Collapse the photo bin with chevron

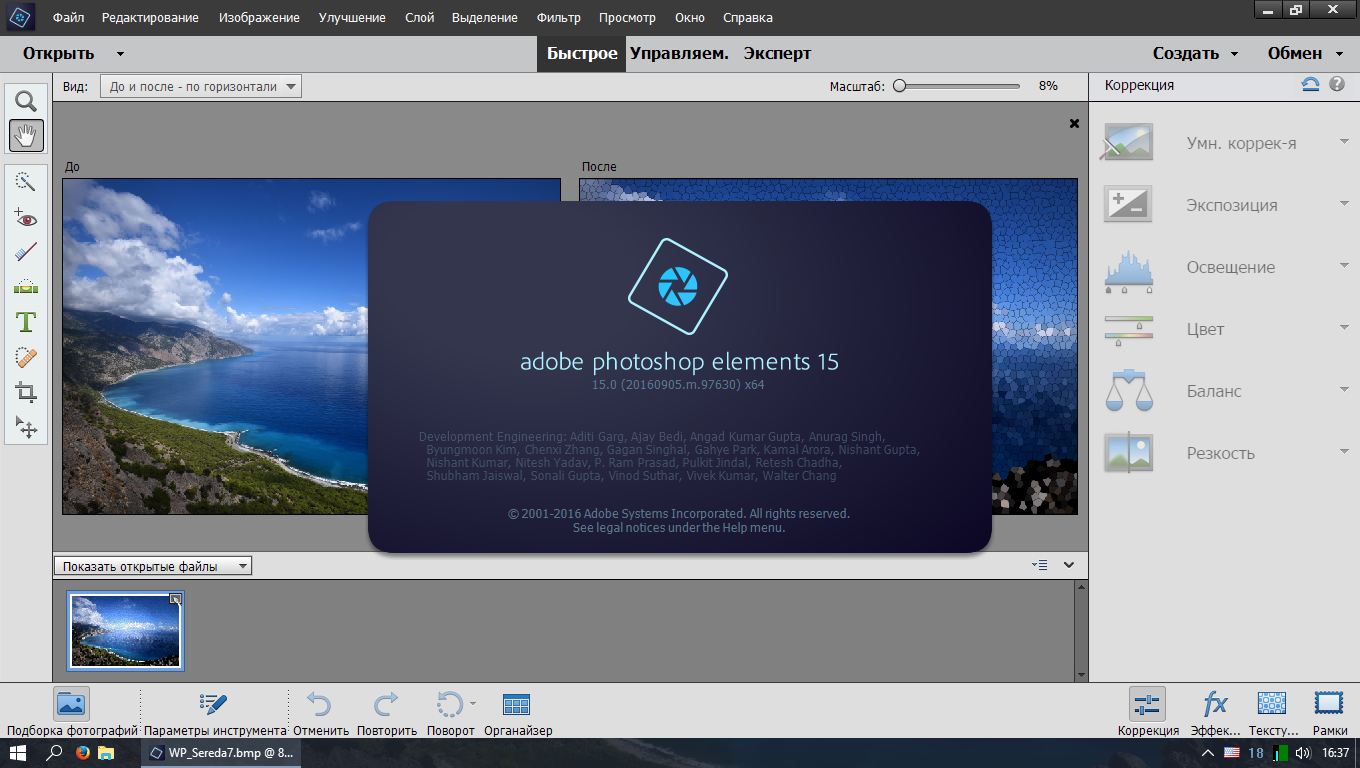point(1069,565)
